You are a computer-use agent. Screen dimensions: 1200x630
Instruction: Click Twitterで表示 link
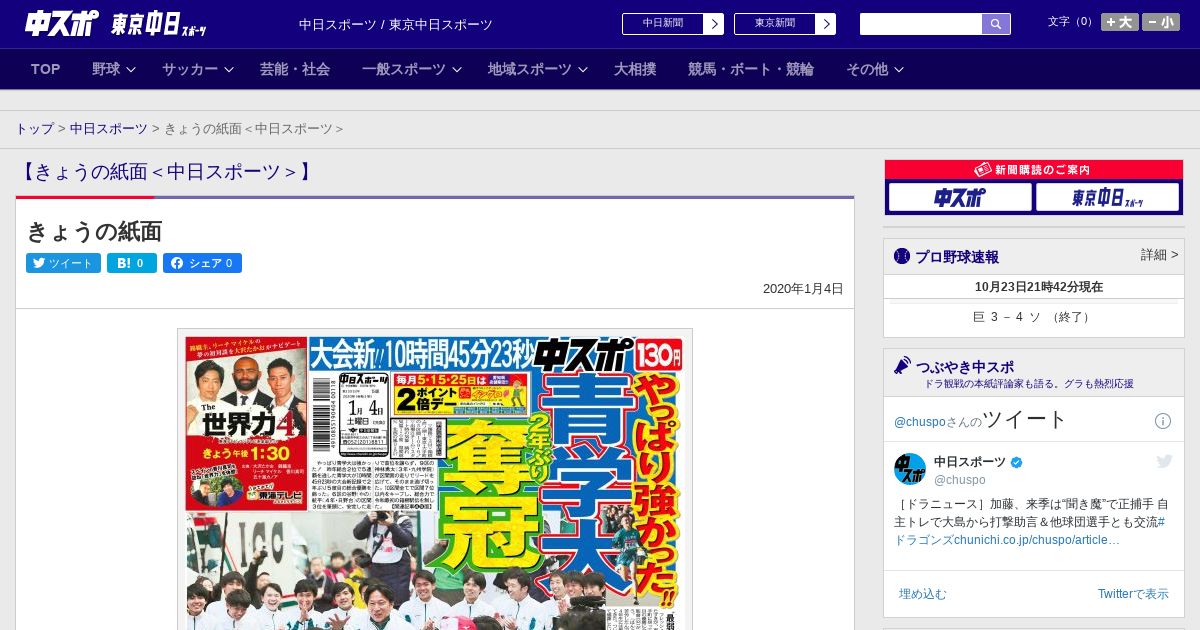(x=1133, y=594)
